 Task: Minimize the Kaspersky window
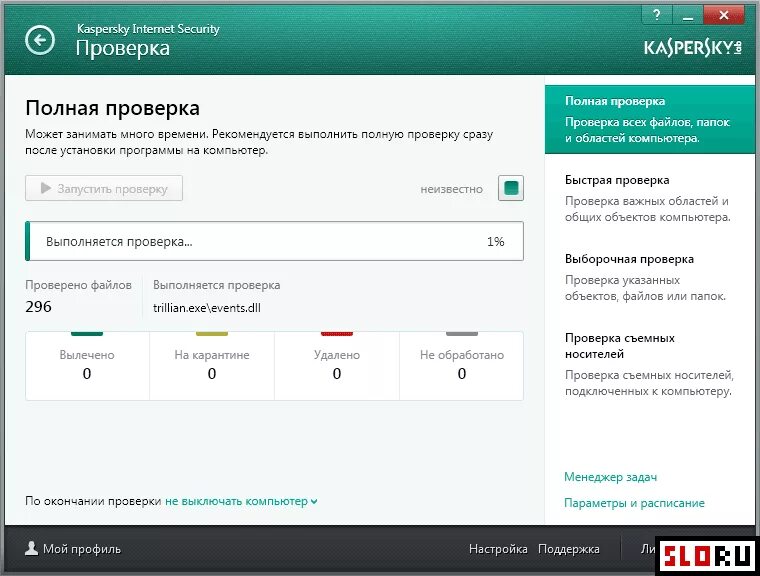pos(687,16)
